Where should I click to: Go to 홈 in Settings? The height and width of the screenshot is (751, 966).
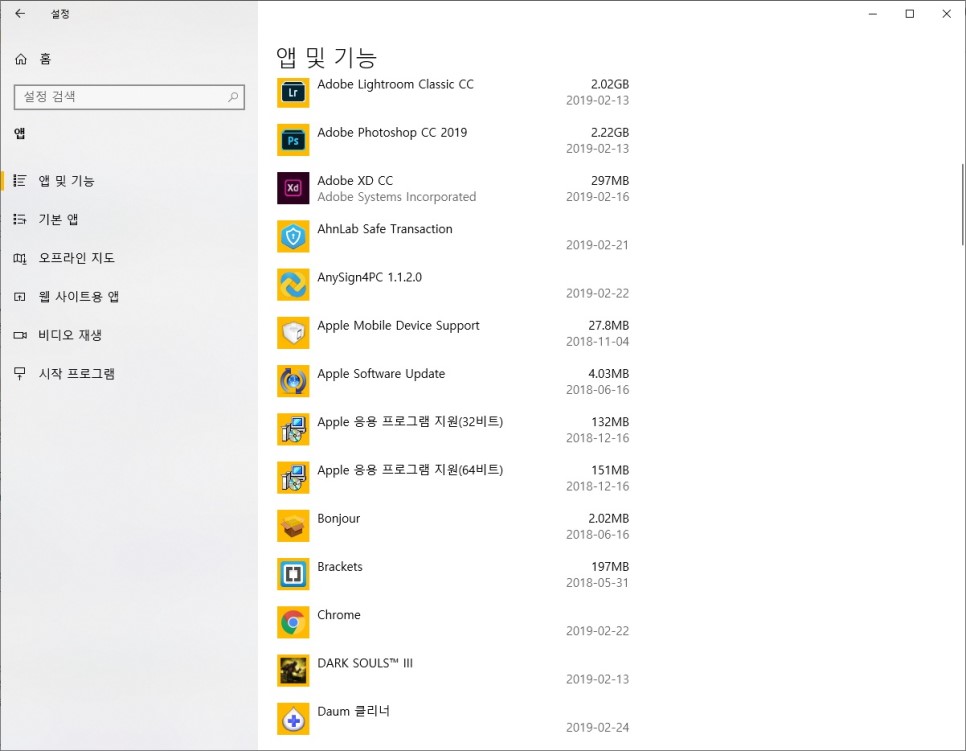coord(129,59)
